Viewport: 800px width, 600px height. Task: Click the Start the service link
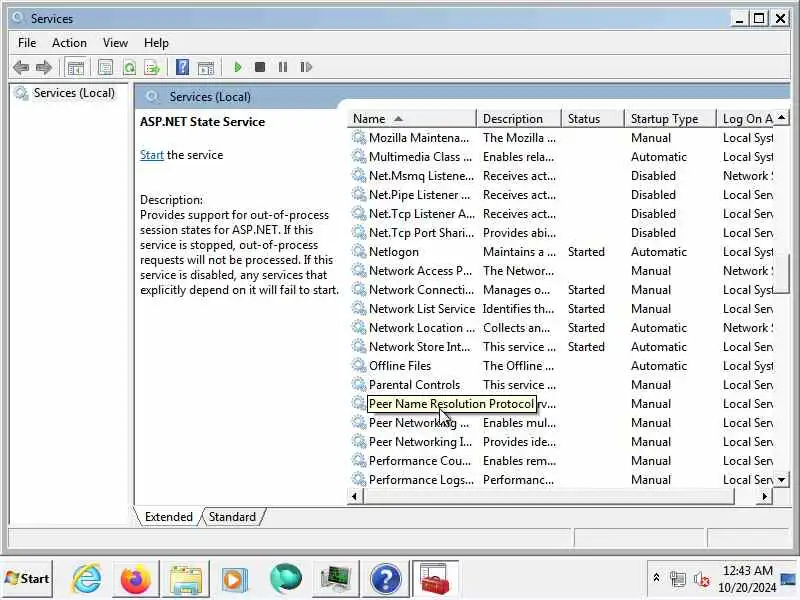pos(152,155)
